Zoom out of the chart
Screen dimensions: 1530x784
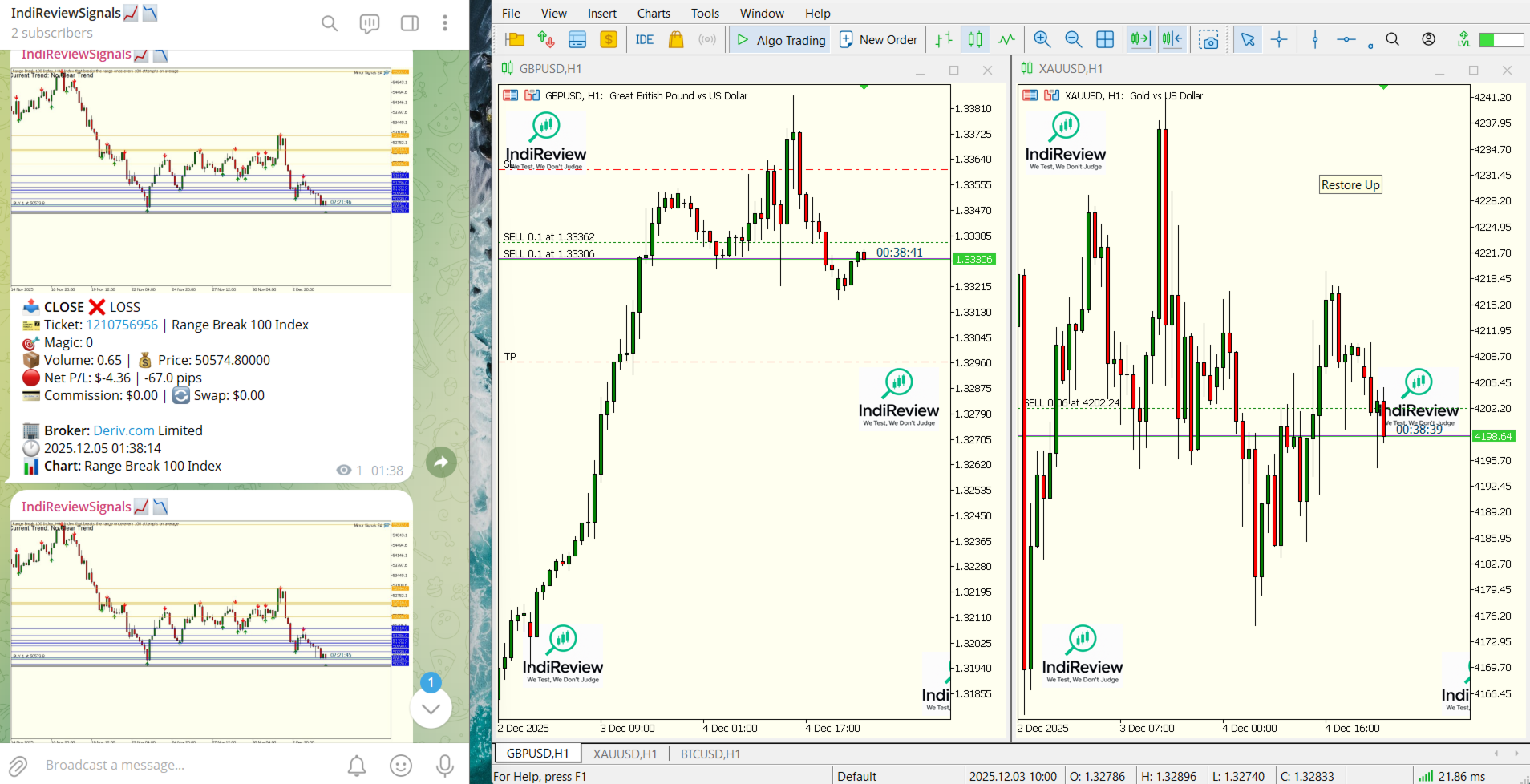(x=1074, y=39)
